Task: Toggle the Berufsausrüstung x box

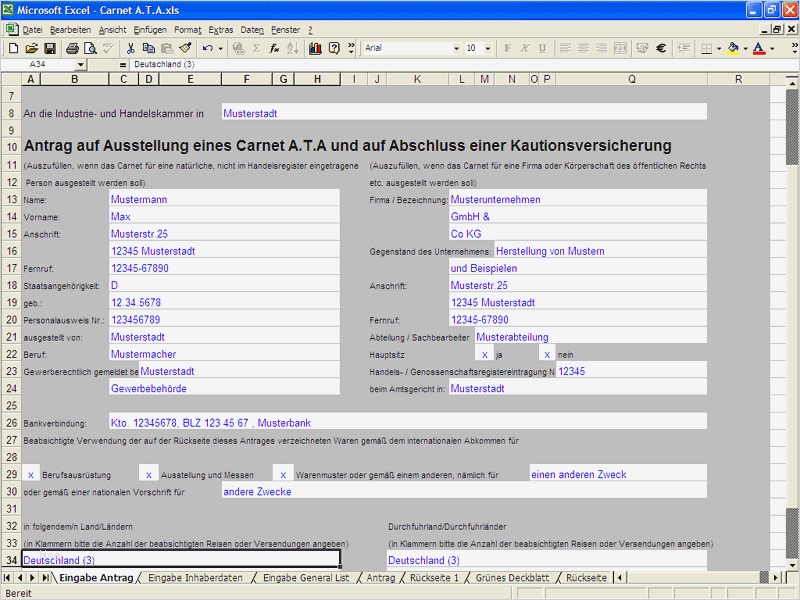Action: [x=31, y=474]
